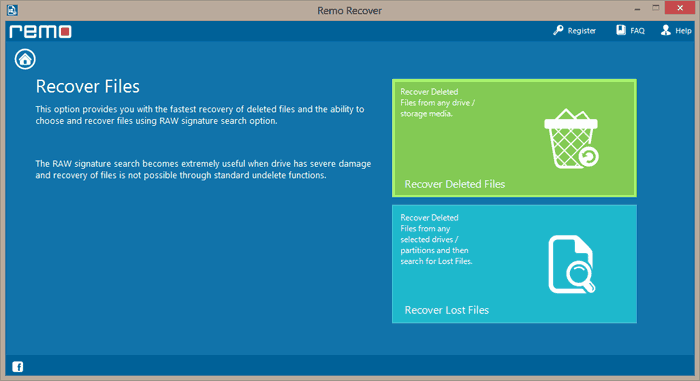The image size is (700, 381).
Task: Click the FAQ book icon
Action: click(621, 30)
